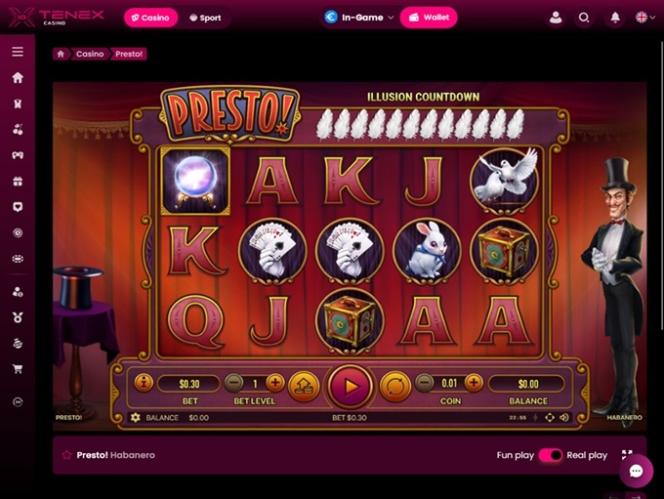Screen dimensions: 664x499
Task: Select the max bet orange button
Action: (x=304, y=386)
